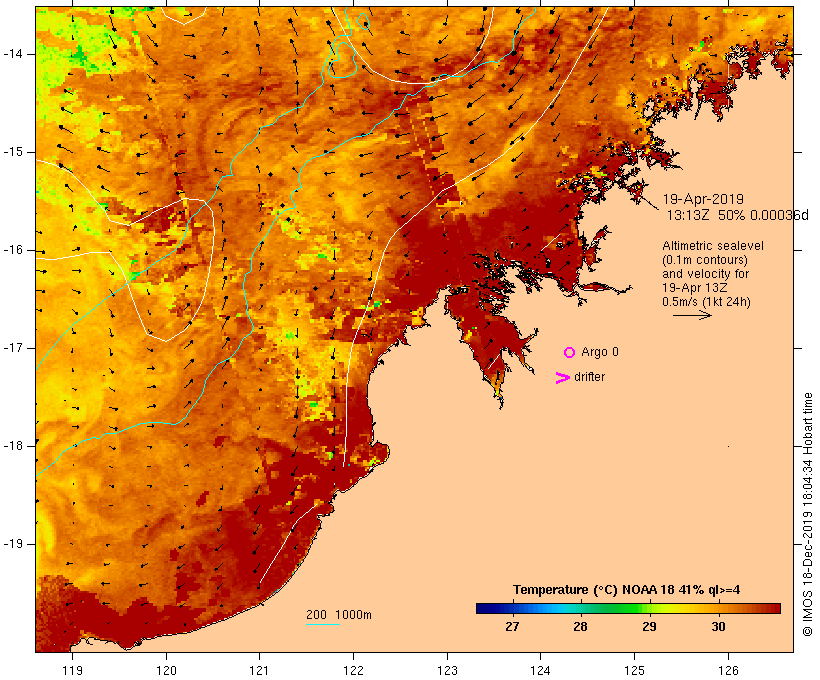The height and width of the screenshot is (680, 820).
Task: Click the latitude axis label -19
Action: pyautogui.click(x=13, y=544)
